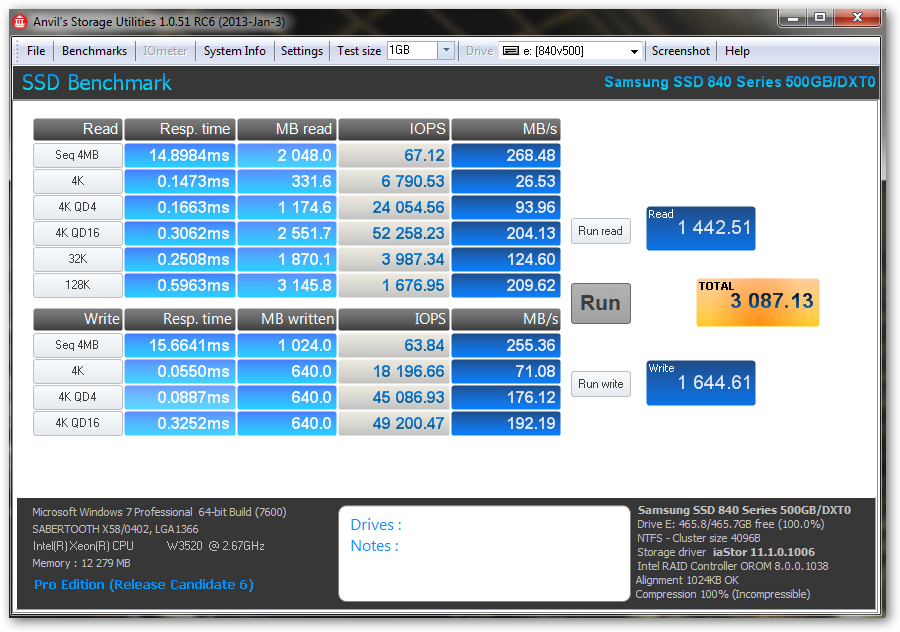The height and width of the screenshot is (632, 900).
Task: Click the 0.0550ms response time cell
Action: 180,371
